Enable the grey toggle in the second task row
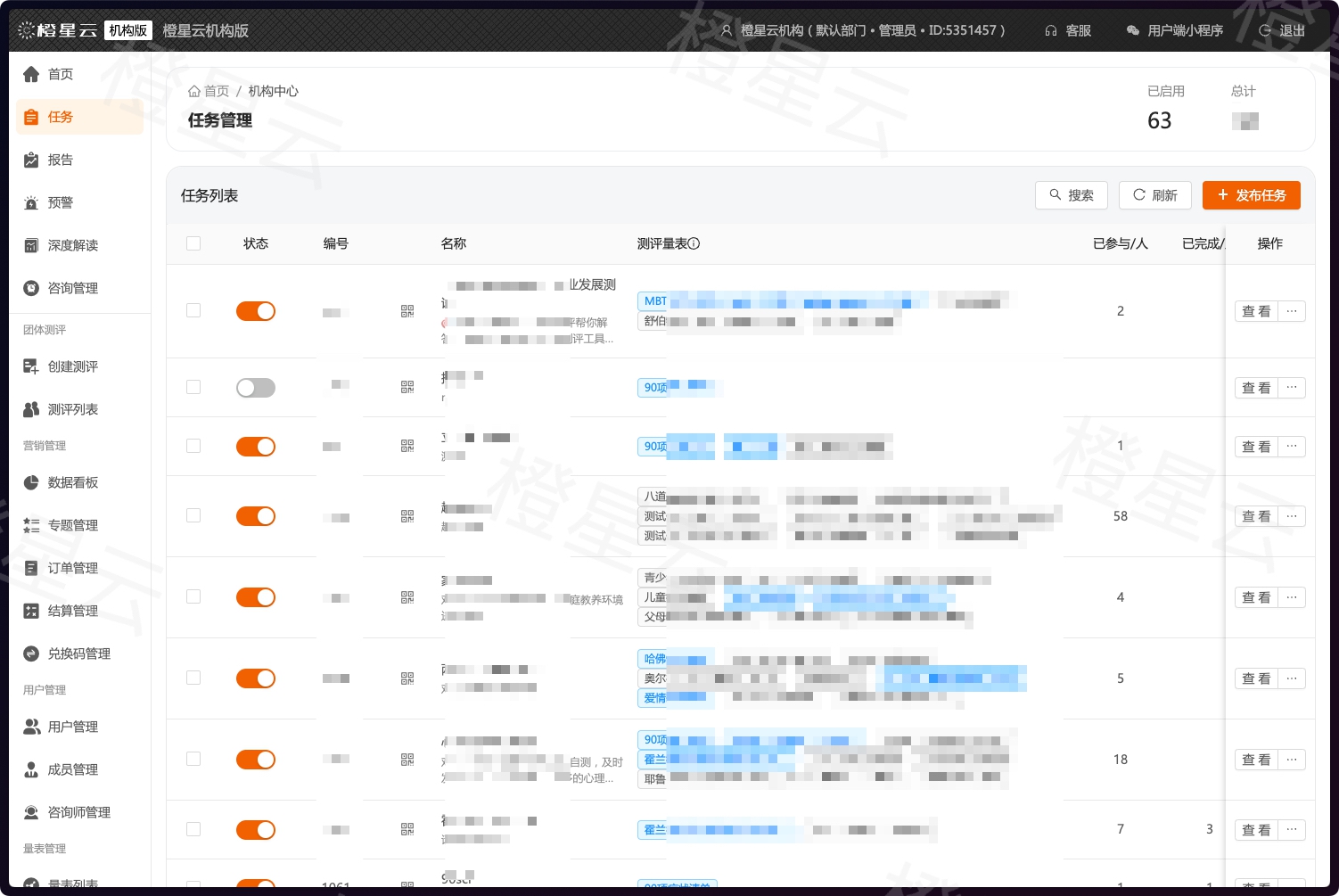The height and width of the screenshot is (896, 1339). (x=256, y=388)
